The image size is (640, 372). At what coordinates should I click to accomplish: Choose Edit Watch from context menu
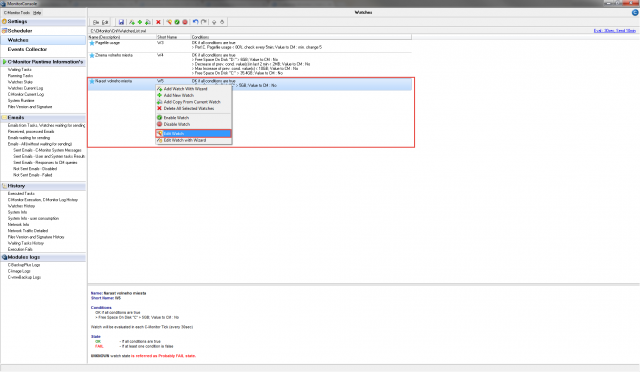coord(193,134)
